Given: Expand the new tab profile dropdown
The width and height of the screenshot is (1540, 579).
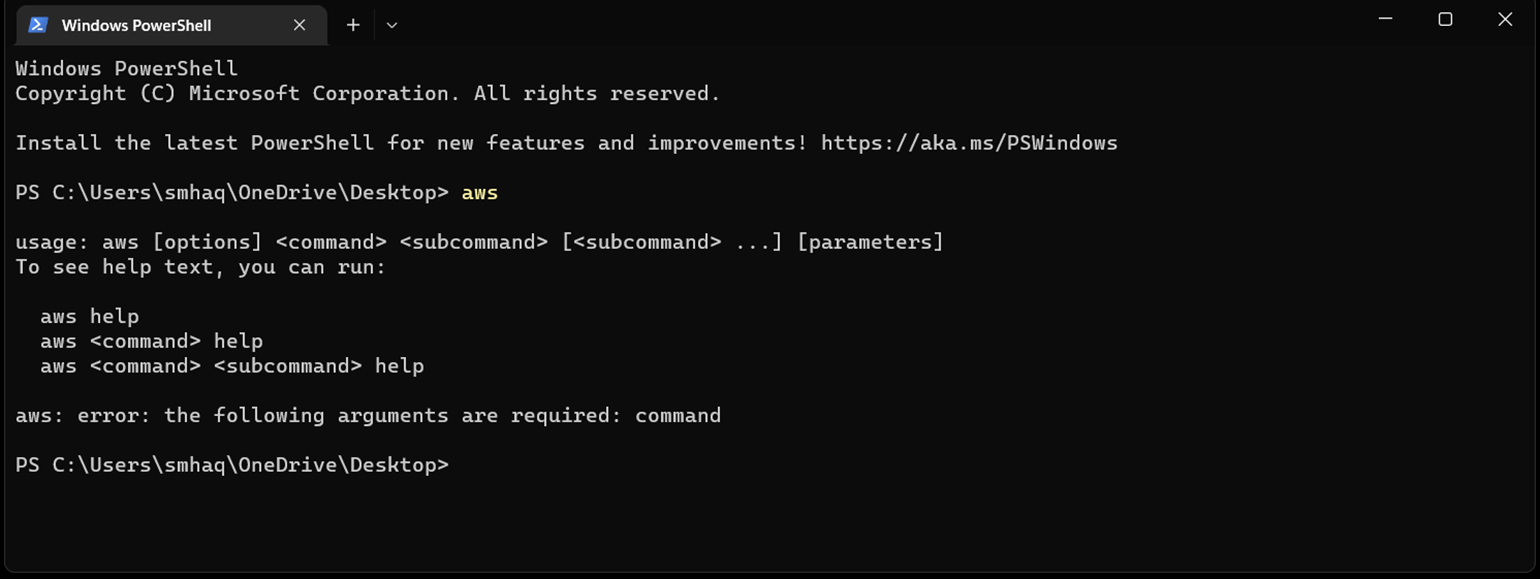Looking at the screenshot, I should coord(392,25).
